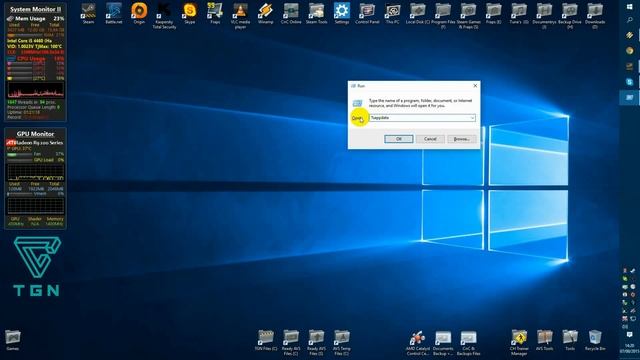The height and width of the screenshot is (360, 640).
Task: Open the Action Center notification icon
Action: [629, 335]
